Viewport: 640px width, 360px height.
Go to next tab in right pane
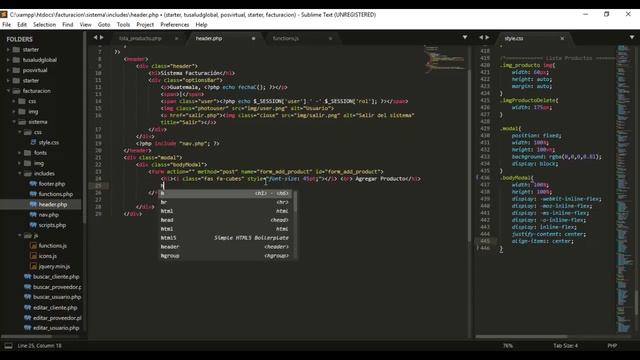pos(487,38)
